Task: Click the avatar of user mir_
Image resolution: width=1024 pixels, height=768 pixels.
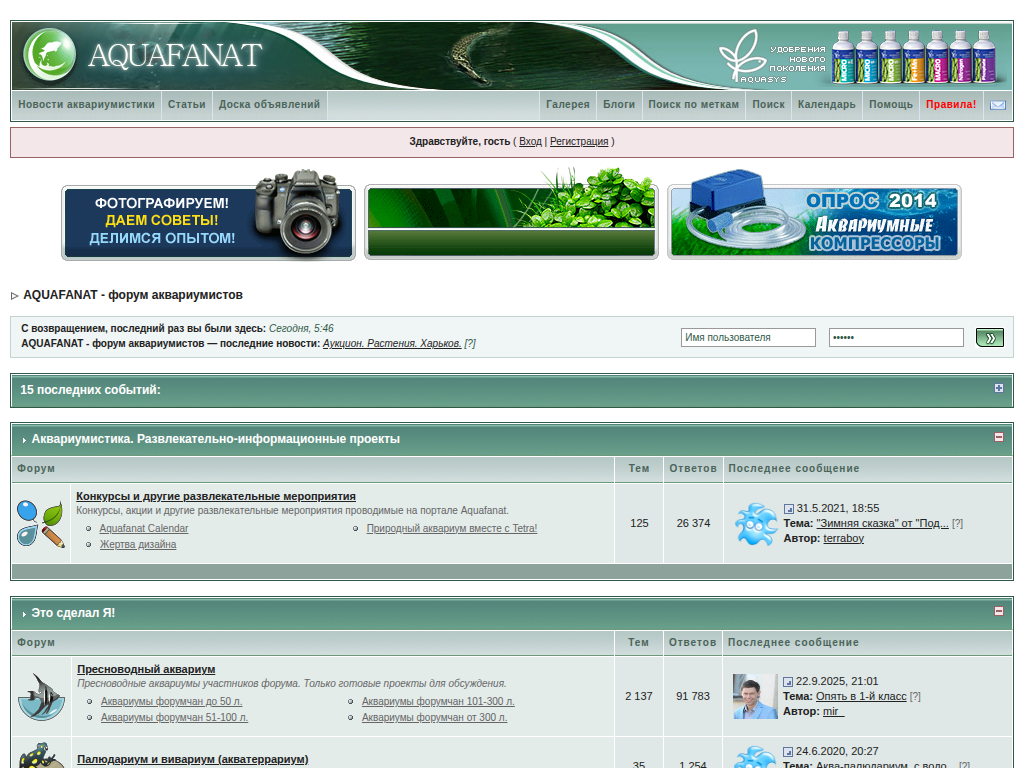Action: 755,697
